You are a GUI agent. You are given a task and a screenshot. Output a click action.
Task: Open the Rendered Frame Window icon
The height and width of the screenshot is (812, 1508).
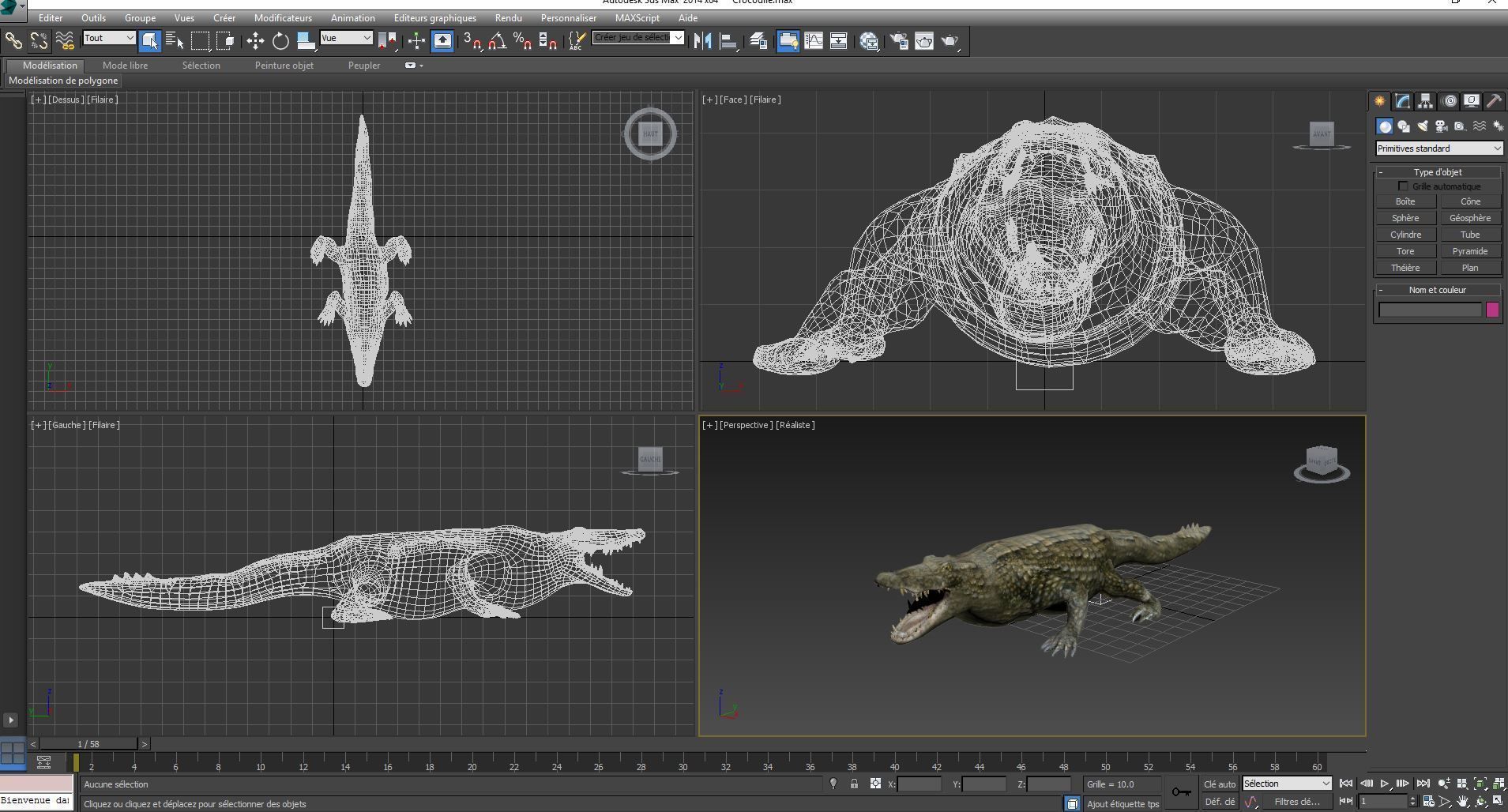924,40
